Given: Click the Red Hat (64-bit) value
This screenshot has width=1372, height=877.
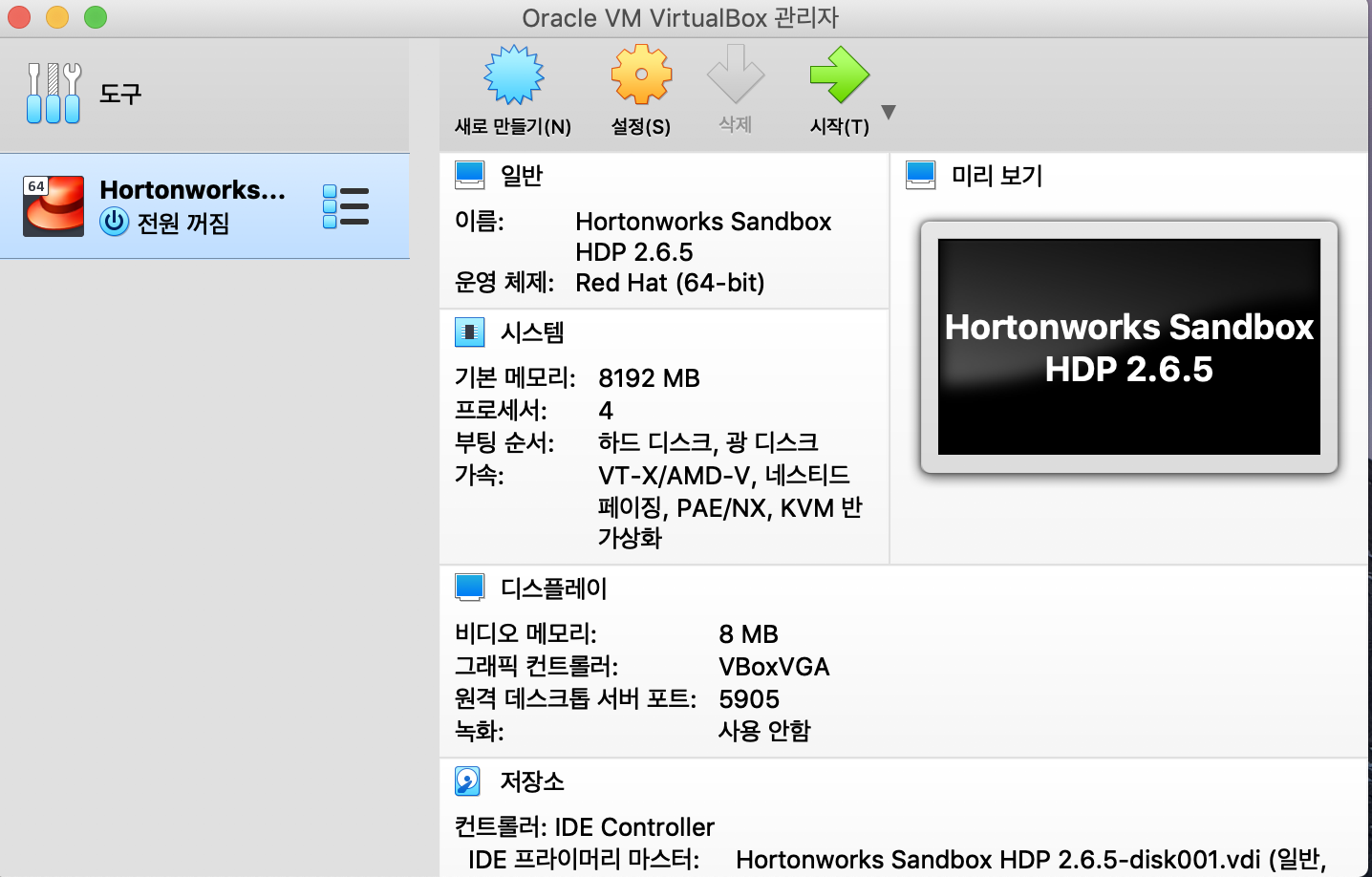Looking at the screenshot, I should coord(670,283).
